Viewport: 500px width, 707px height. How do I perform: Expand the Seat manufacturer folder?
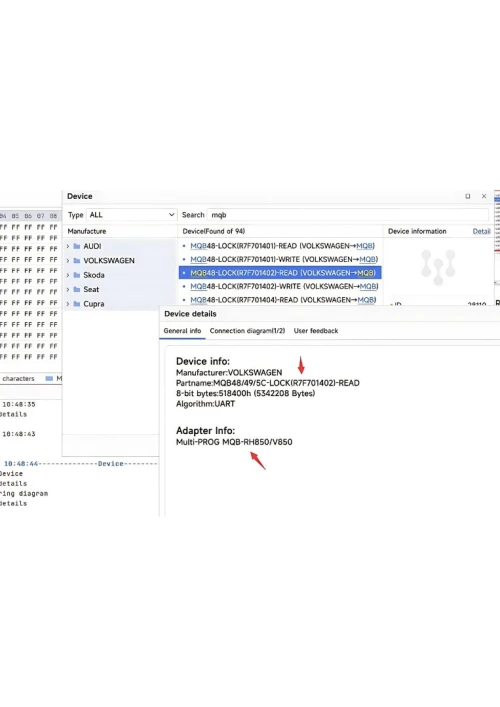coord(68,289)
